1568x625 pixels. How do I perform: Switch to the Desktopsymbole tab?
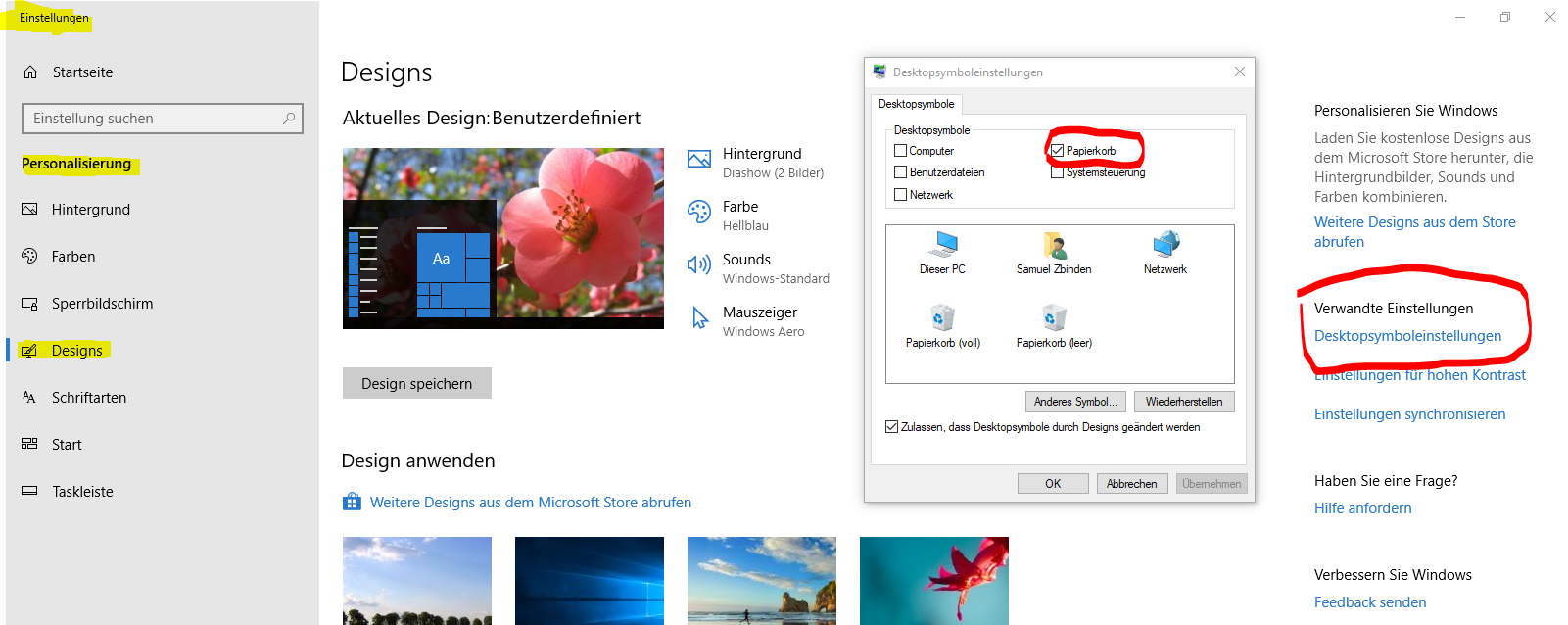pyautogui.click(x=916, y=104)
